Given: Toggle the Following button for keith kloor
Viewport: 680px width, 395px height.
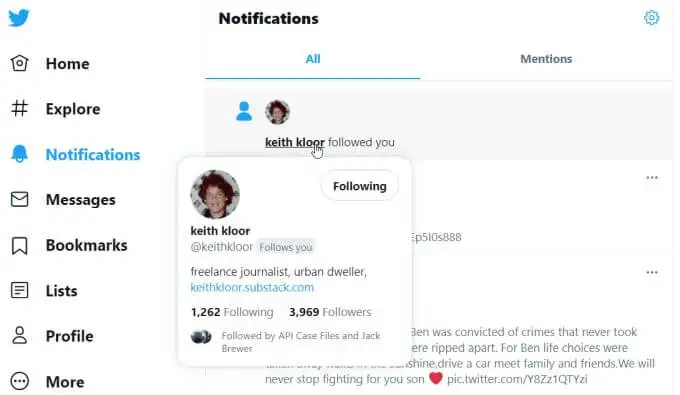Looking at the screenshot, I should (x=360, y=186).
